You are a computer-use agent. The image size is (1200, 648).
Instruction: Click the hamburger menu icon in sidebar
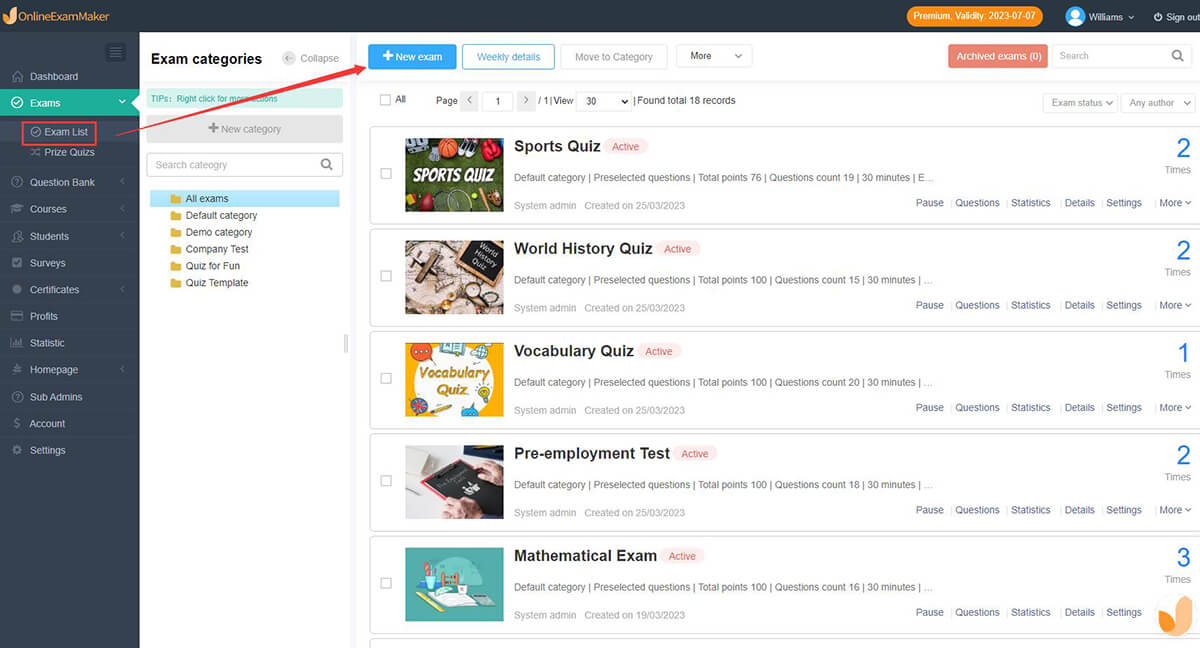[116, 53]
